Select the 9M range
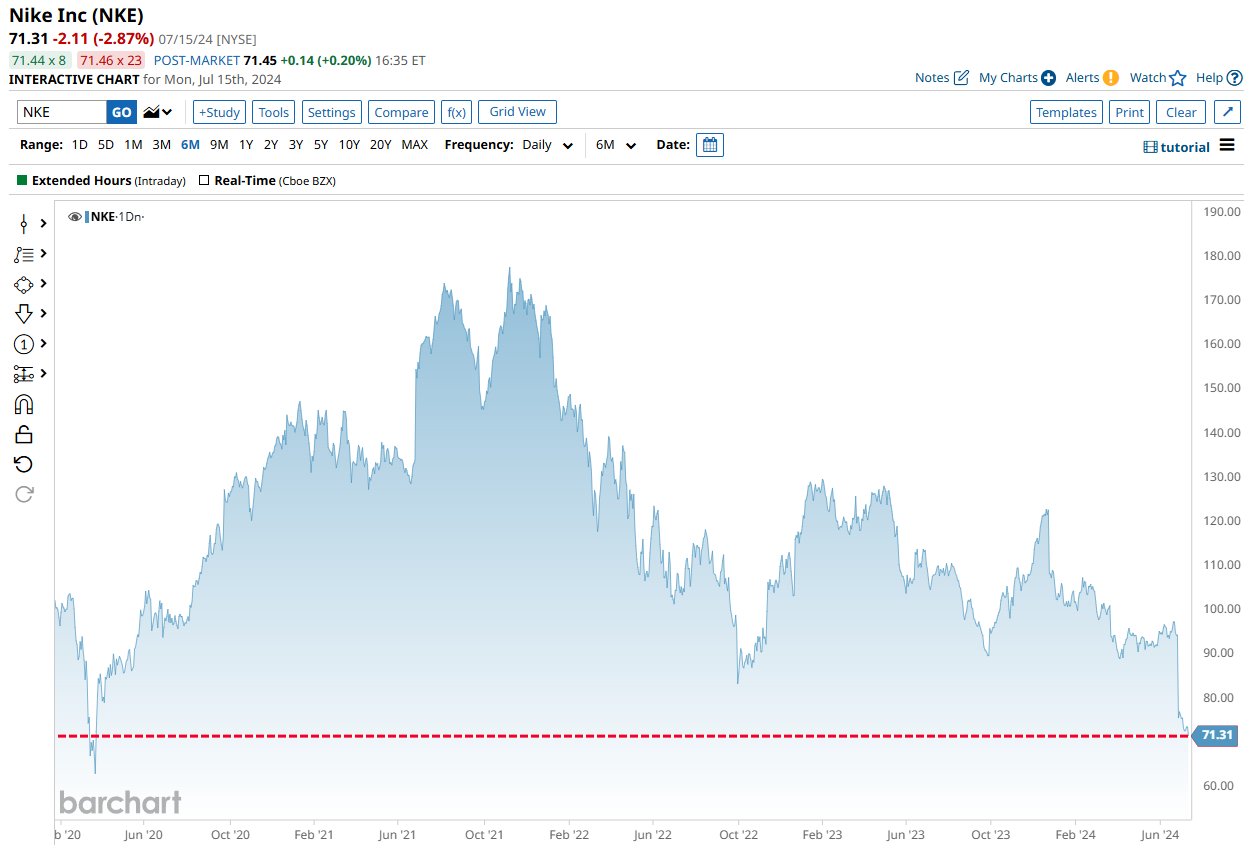 pos(219,145)
